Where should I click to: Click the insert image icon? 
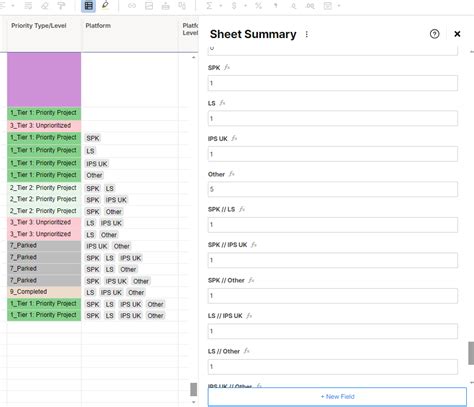pyautogui.click(x=149, y=6)
